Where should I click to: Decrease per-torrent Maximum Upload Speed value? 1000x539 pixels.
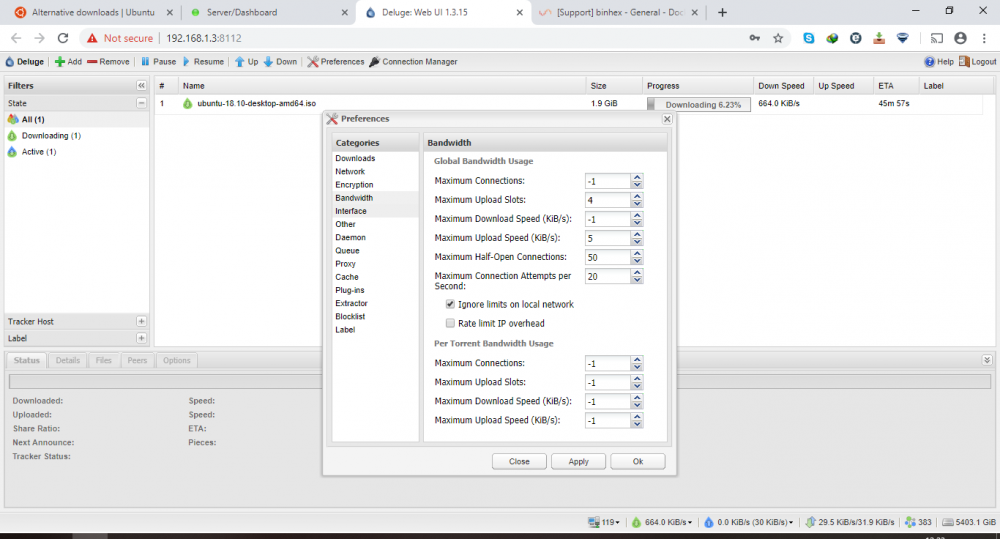pos(637,424)
